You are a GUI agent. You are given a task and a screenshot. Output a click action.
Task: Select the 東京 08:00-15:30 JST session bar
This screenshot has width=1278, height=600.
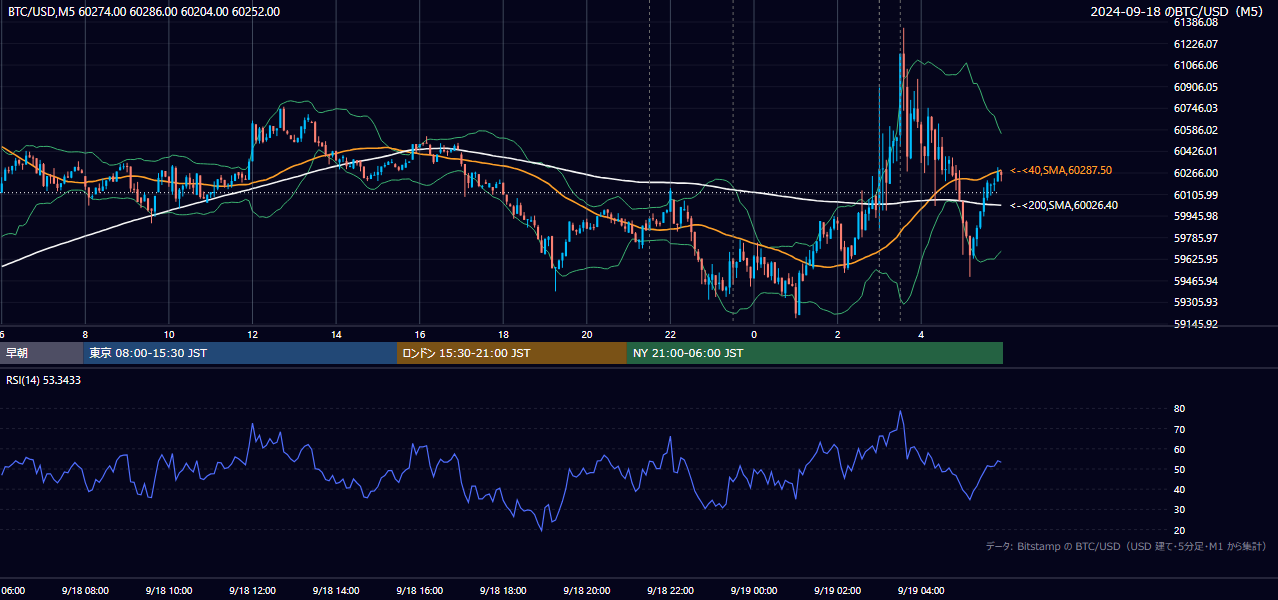[x=240, y=353]
